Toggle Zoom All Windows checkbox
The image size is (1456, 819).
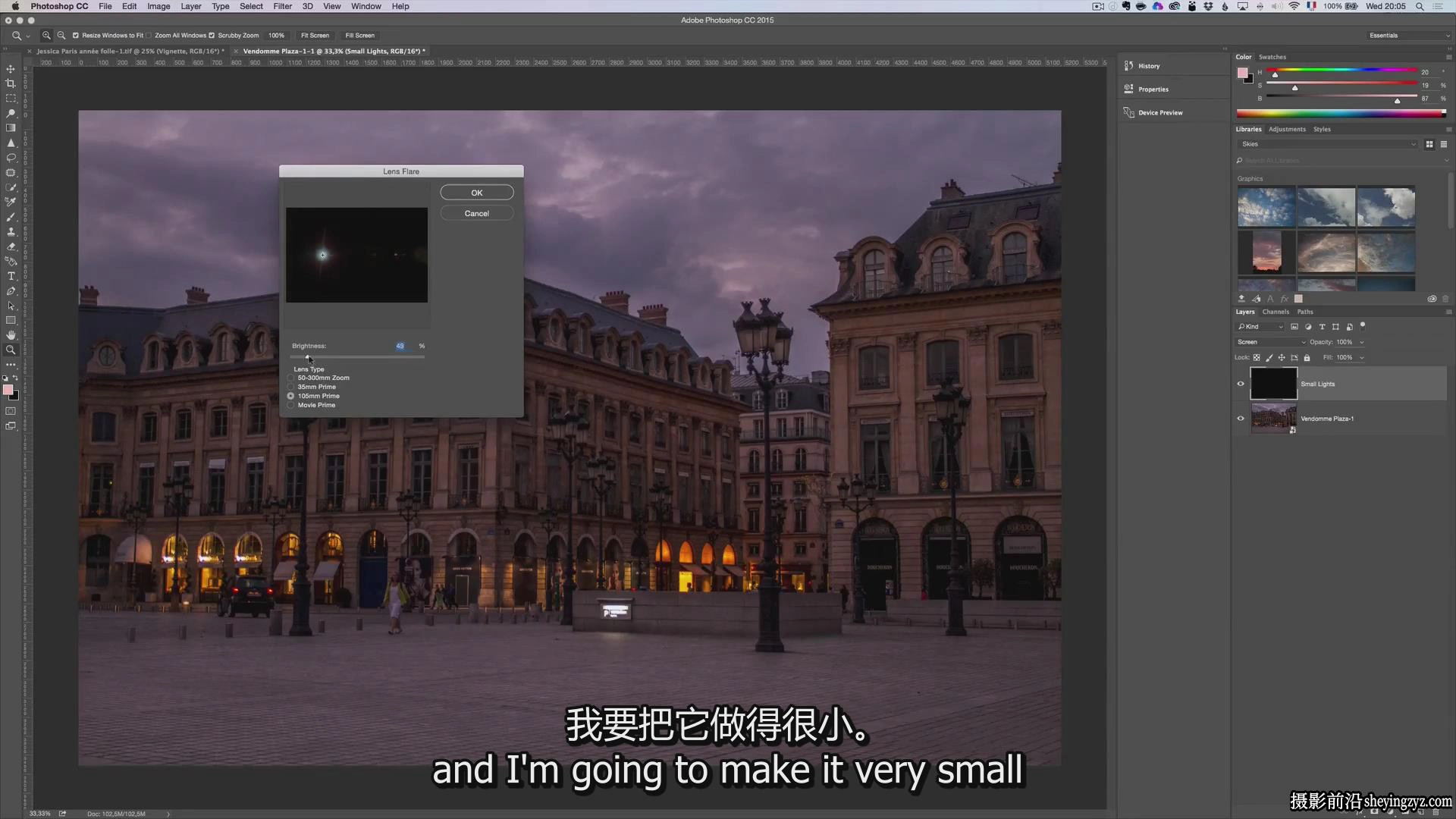[x=149, y=36]
